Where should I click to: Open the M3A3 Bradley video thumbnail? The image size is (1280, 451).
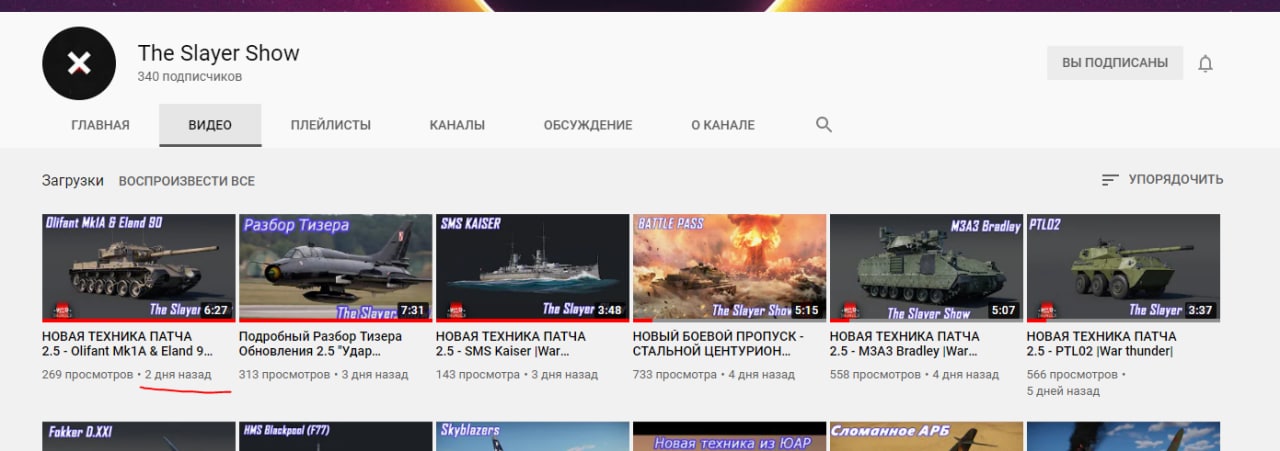tap(927, 268)
